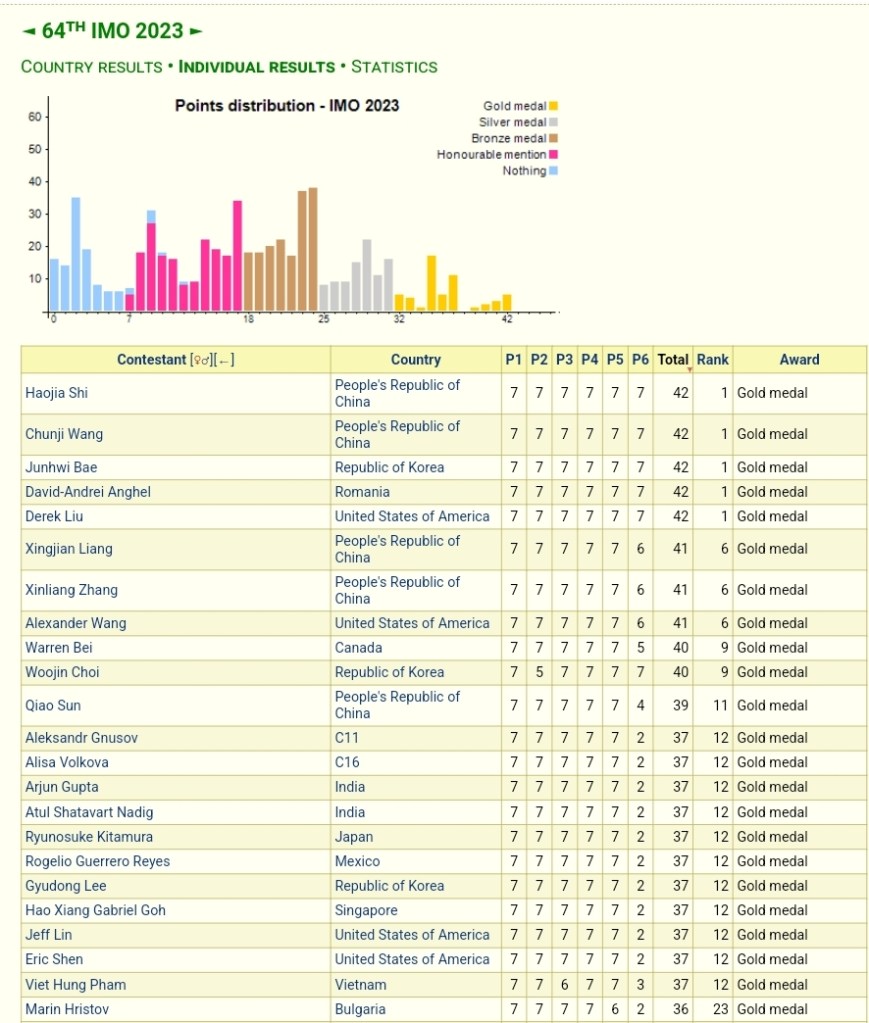This screenshot has height=1023, width=869.
Task: Open contestant Haojia Shi's profile
Action: coord(56,393)
